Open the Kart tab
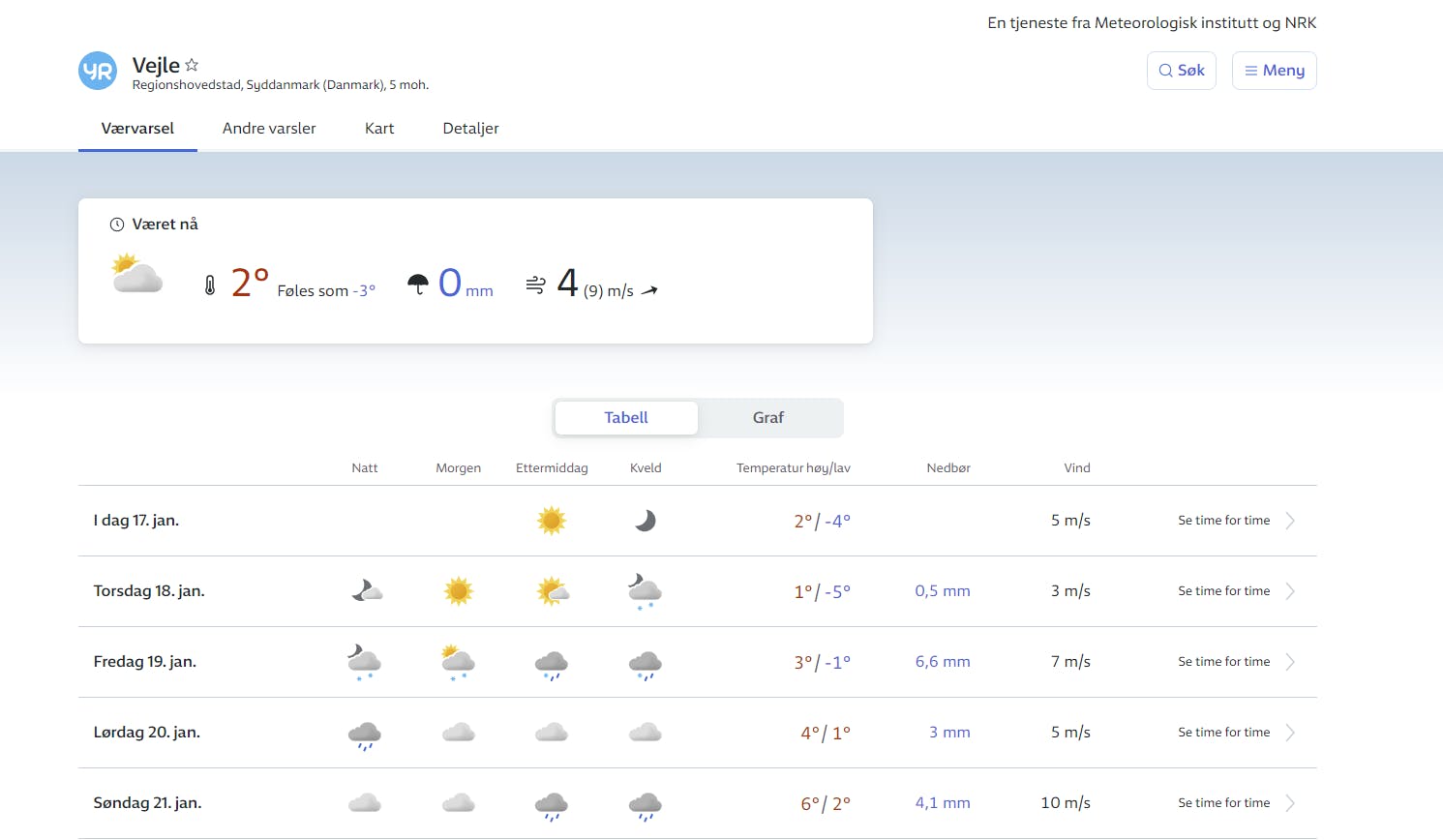Viewport: 1443px width, 840px height. click(379, 129)
